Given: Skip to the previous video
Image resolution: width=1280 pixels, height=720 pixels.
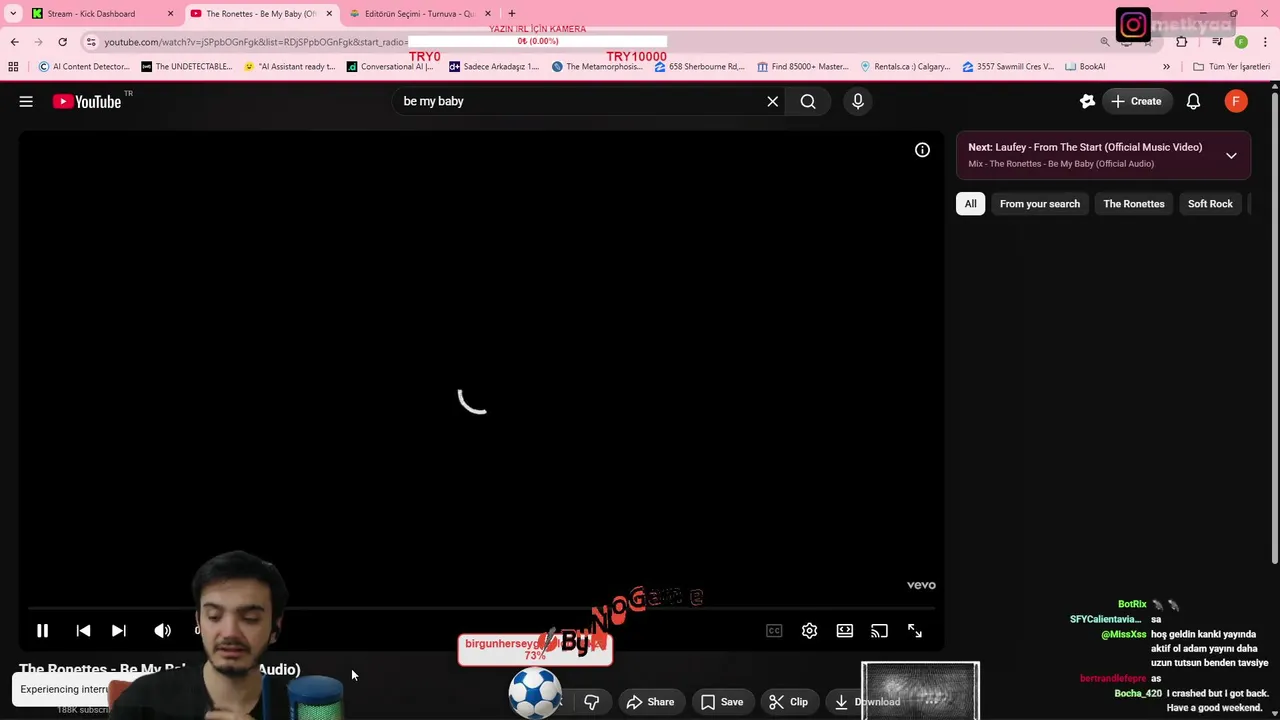Looking at the screenshot, I should point(83,631).
